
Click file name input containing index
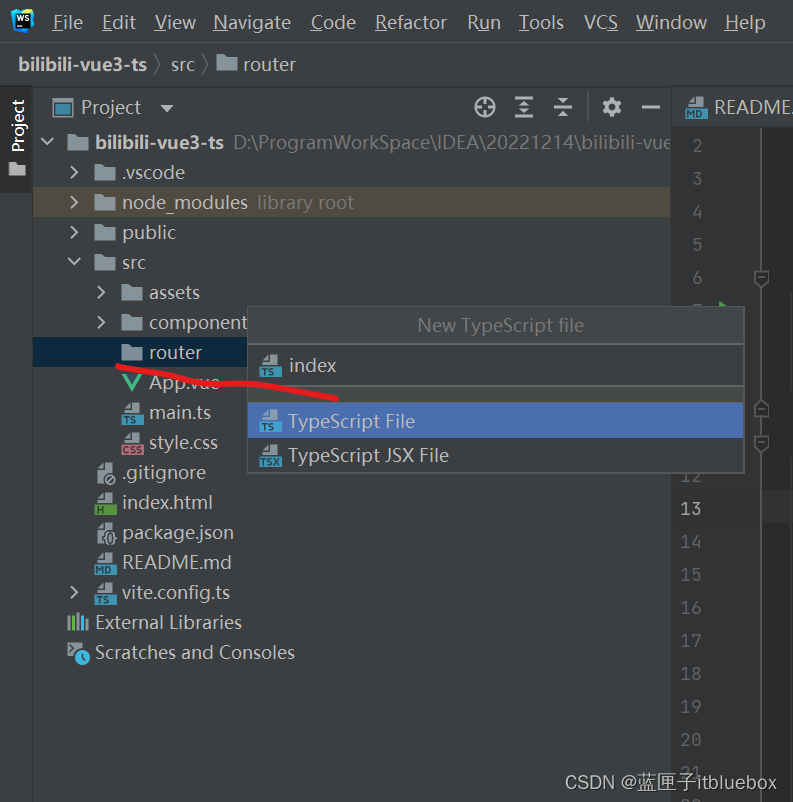click(x=495, y=365)
